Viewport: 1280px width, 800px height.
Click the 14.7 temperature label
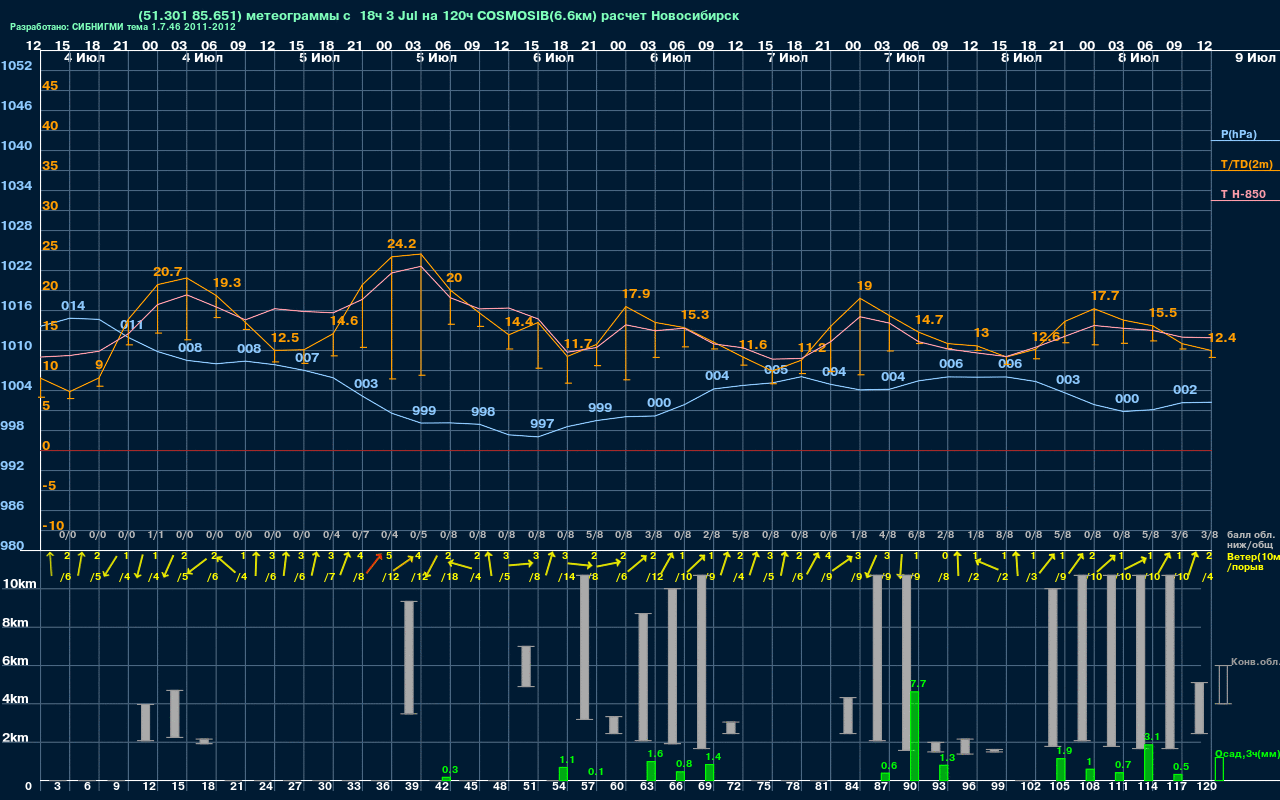[929, 319]
